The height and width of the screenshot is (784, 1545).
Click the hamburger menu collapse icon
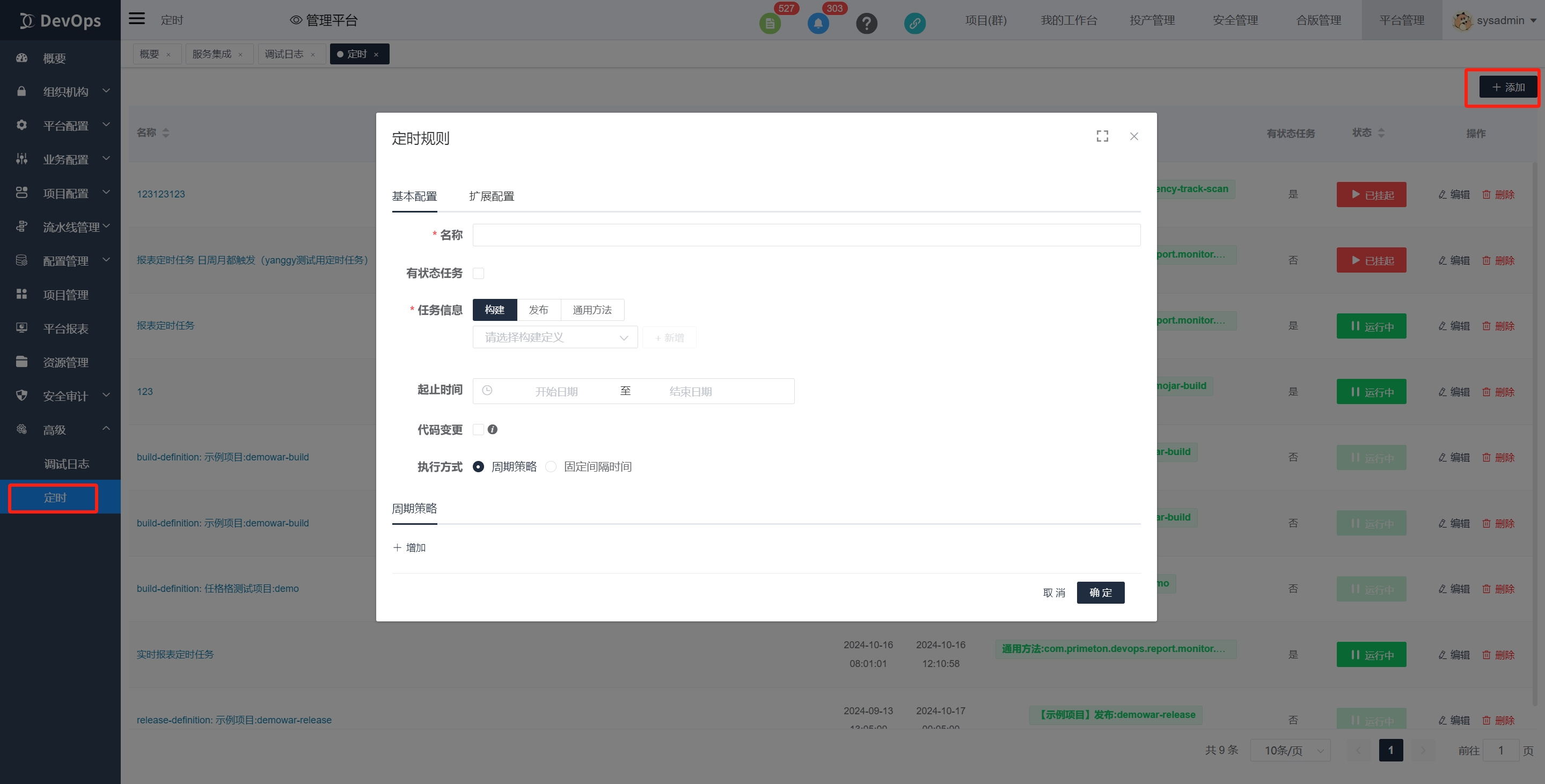(137, 19)
